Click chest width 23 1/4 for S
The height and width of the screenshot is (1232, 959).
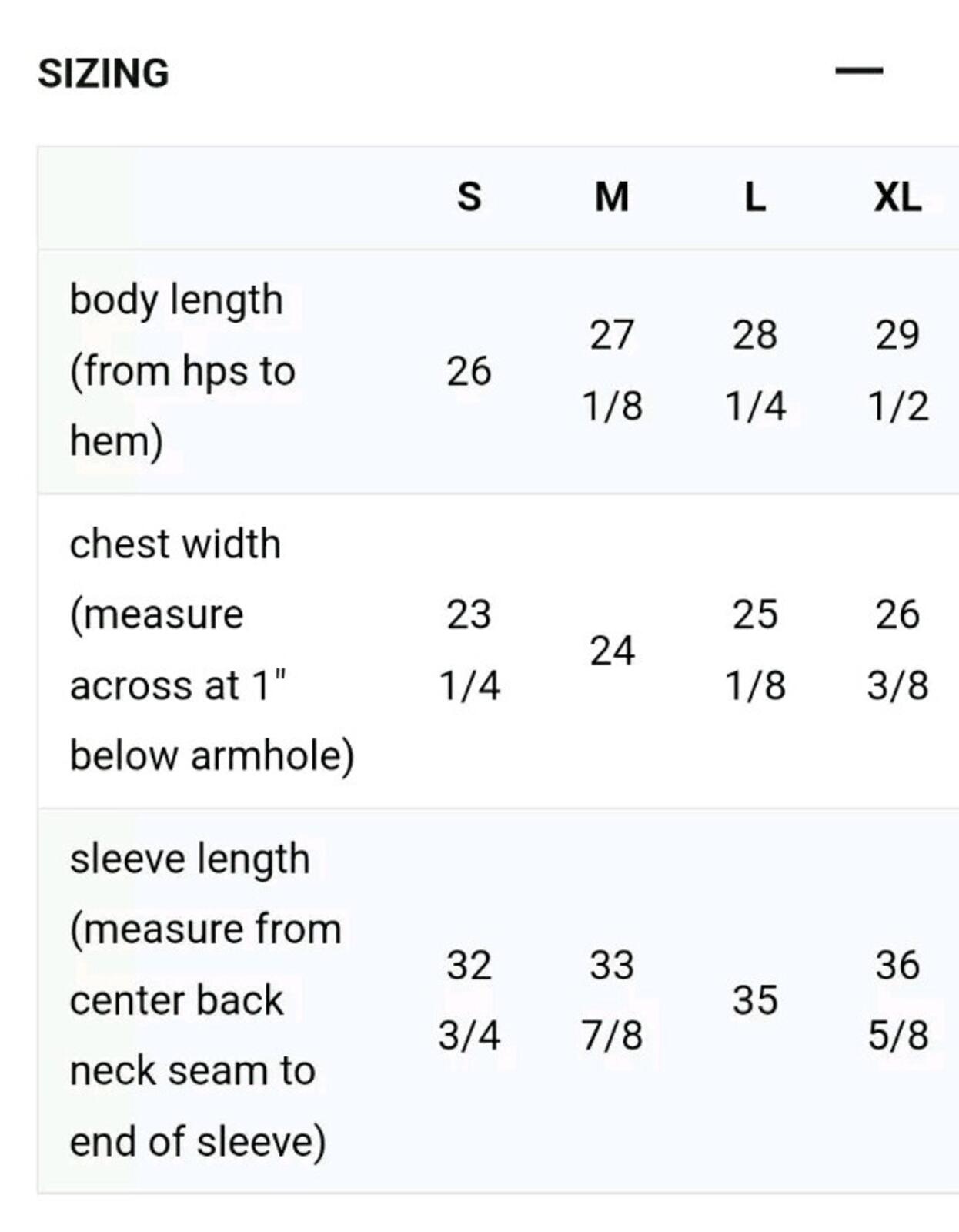[x=469, y=651]
